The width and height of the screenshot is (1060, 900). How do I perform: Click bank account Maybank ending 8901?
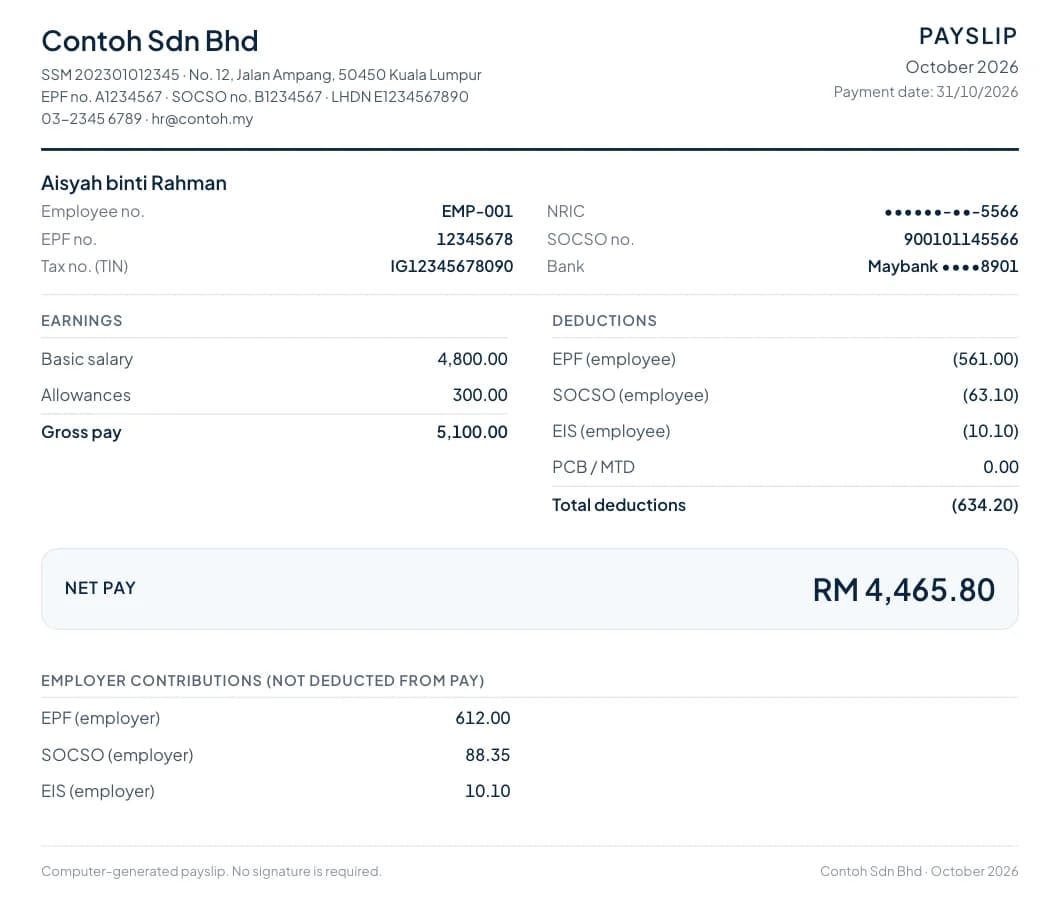pyautogui.click(x=942, y=266)
